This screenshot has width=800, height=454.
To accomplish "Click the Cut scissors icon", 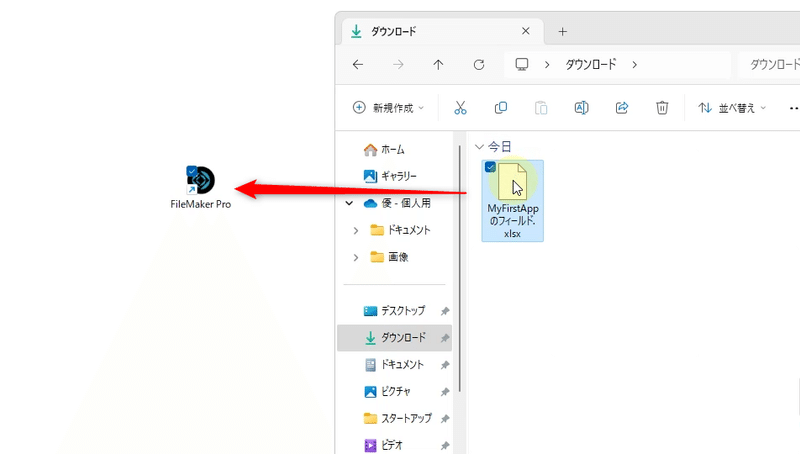I will [x=460, y=108].
